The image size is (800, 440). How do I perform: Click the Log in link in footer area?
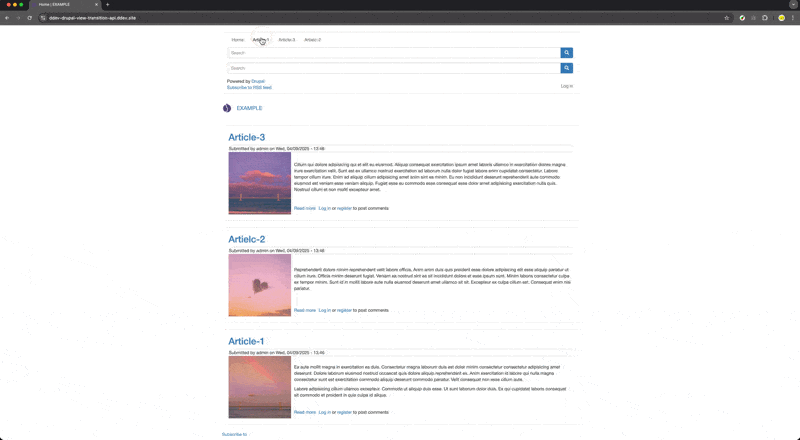tap(567, 86)
